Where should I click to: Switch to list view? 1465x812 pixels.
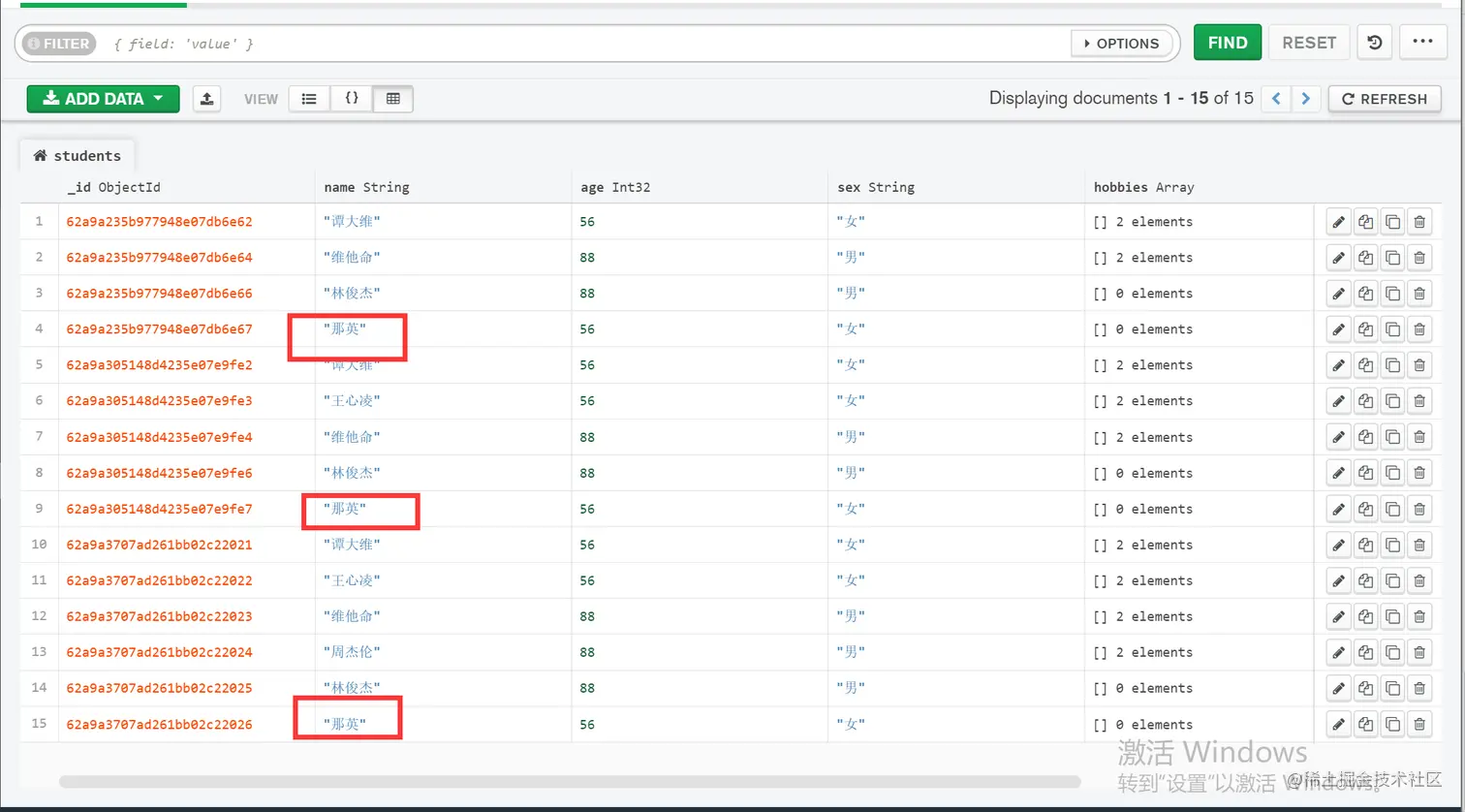click(x=309, y=98)
